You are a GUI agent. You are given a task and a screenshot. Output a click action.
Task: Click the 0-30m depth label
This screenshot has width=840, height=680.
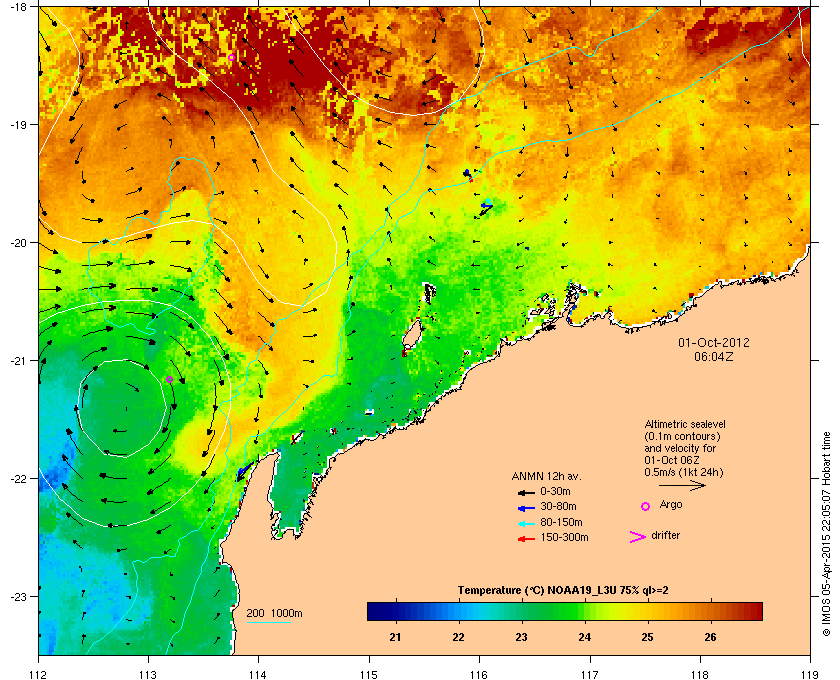point(555,491)
